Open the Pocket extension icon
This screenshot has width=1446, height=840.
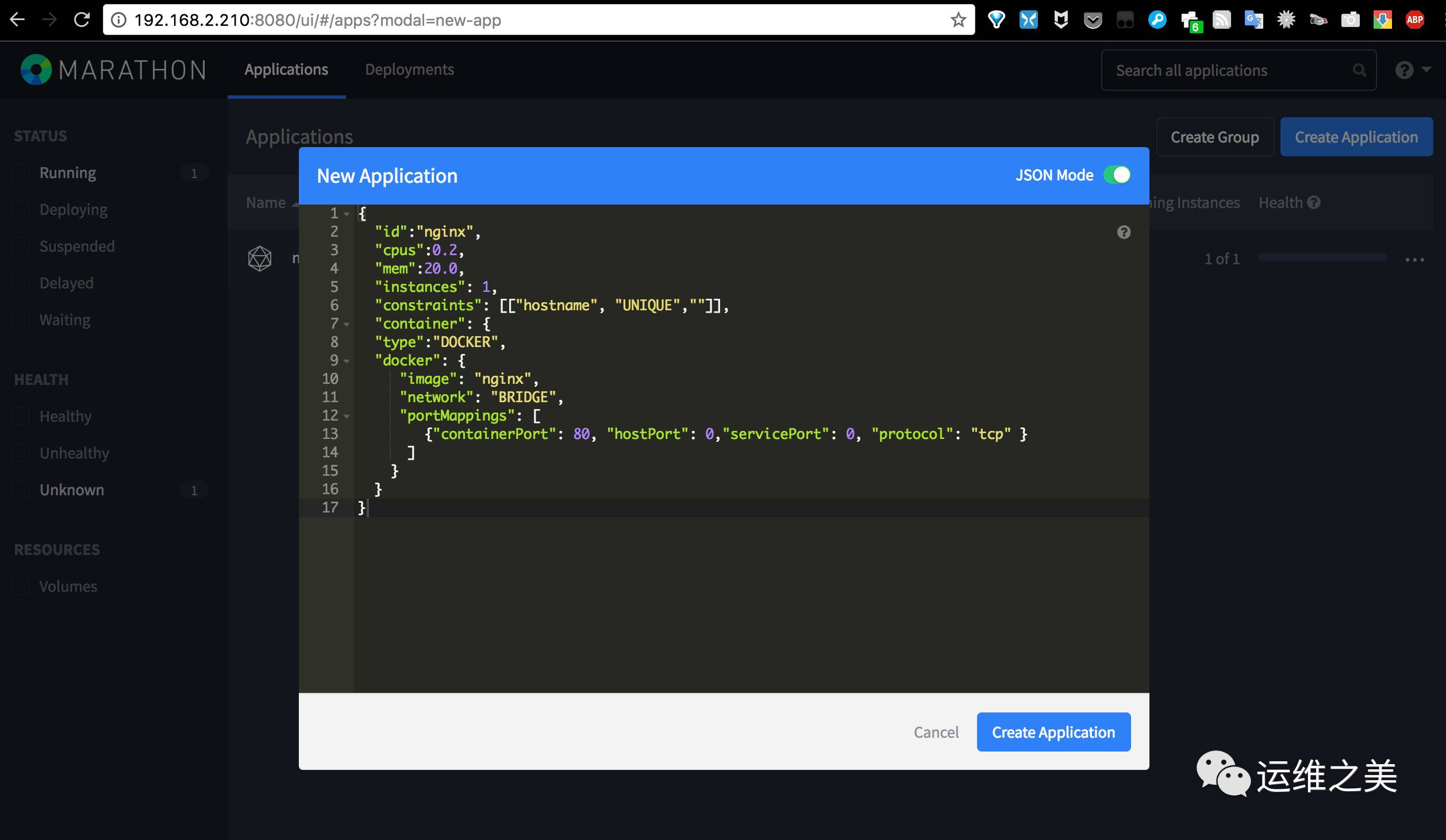click(1093, 21)
